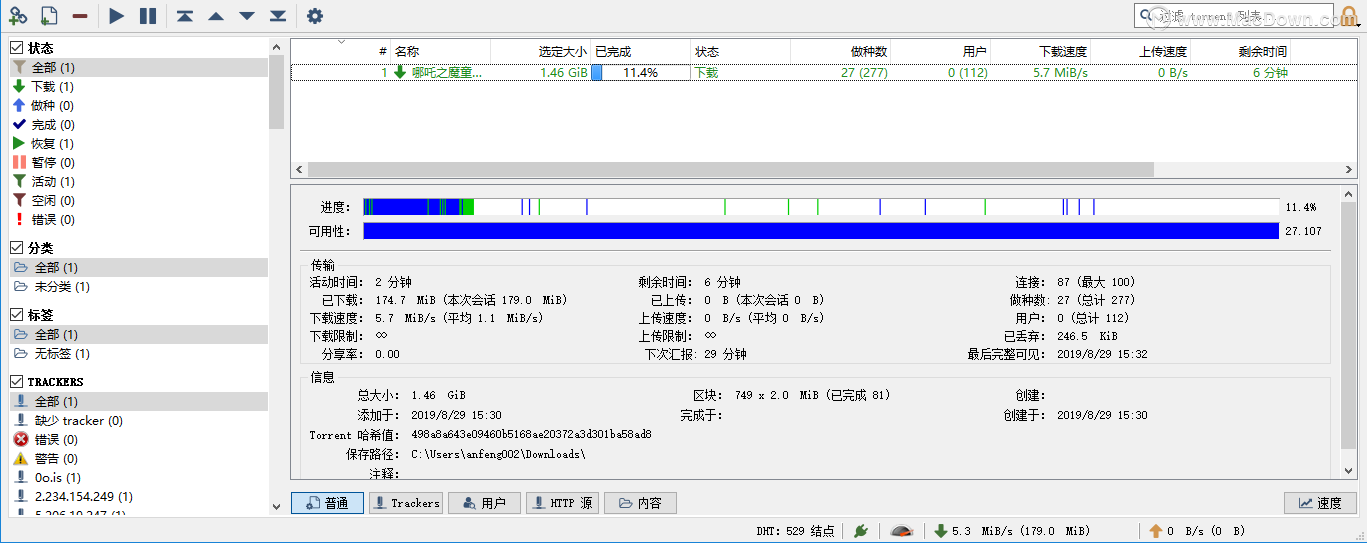Sort by 状态 column header
This screenshot has width=1367, height=543.
point(740,51)
